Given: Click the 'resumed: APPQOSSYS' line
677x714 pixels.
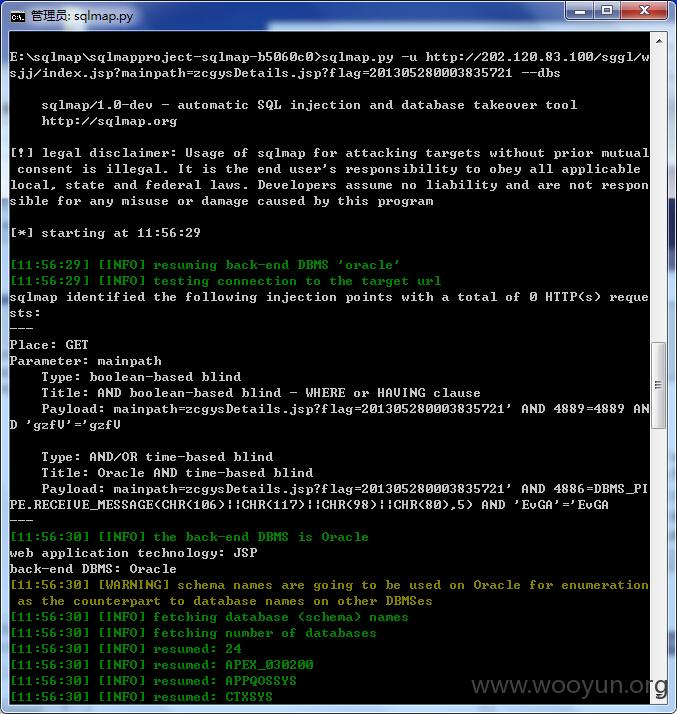Looking at the screenshot, I should tap(153, 681).
